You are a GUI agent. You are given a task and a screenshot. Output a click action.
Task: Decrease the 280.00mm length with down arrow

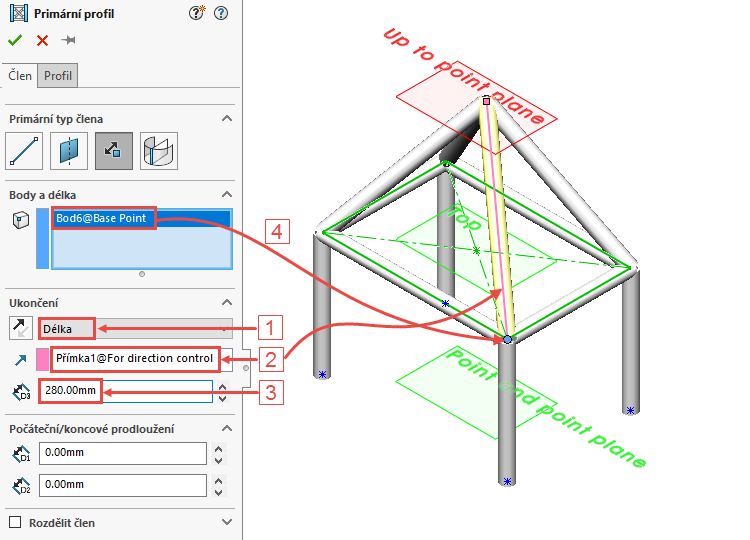click(222, 397)
